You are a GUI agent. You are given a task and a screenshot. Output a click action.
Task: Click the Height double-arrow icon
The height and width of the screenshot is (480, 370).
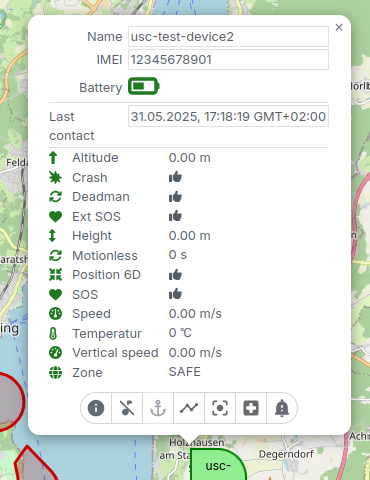coord(52,236)
